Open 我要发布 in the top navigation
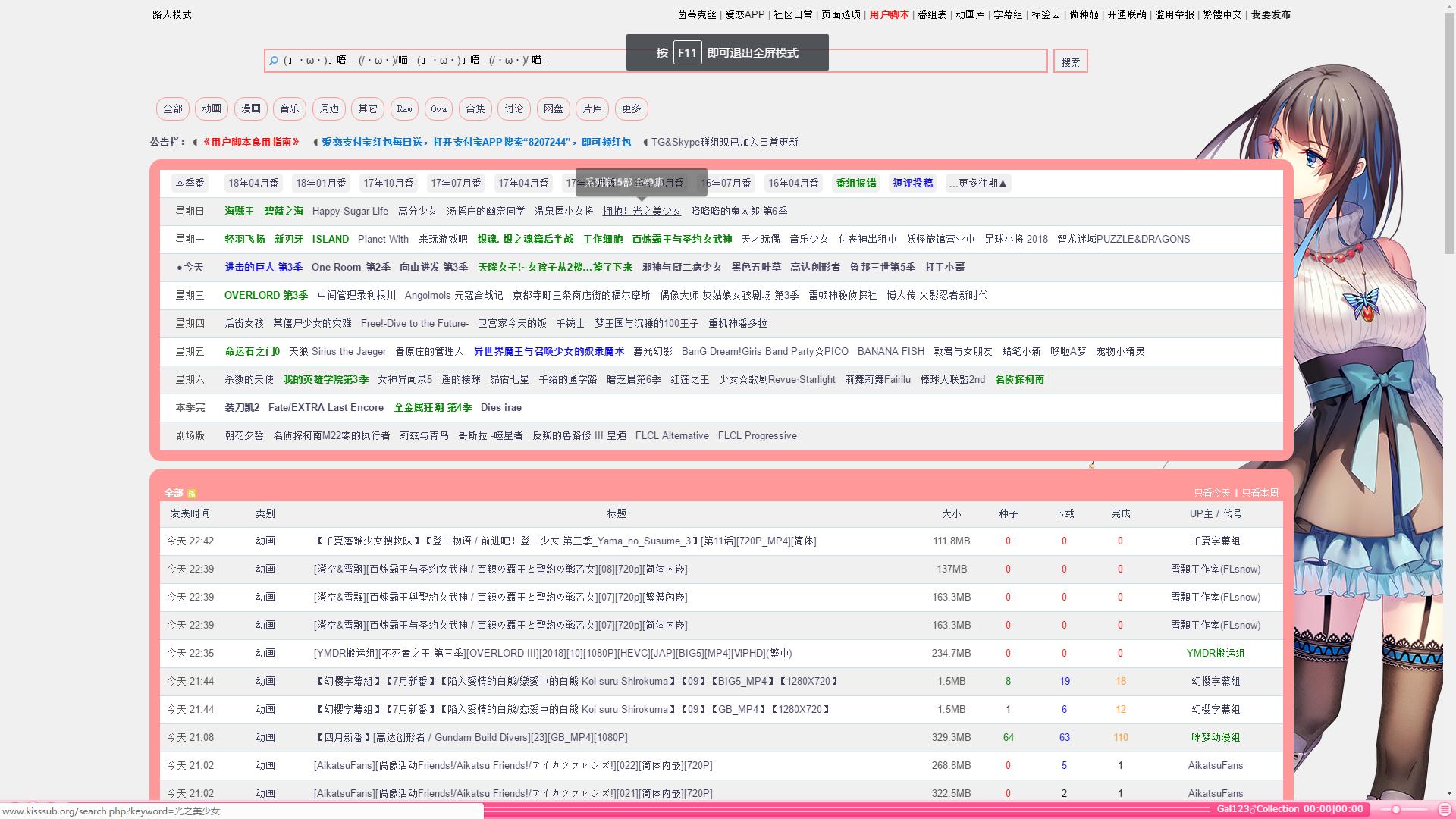Viewport: 1456px width, 819px height. (1271, 14)
